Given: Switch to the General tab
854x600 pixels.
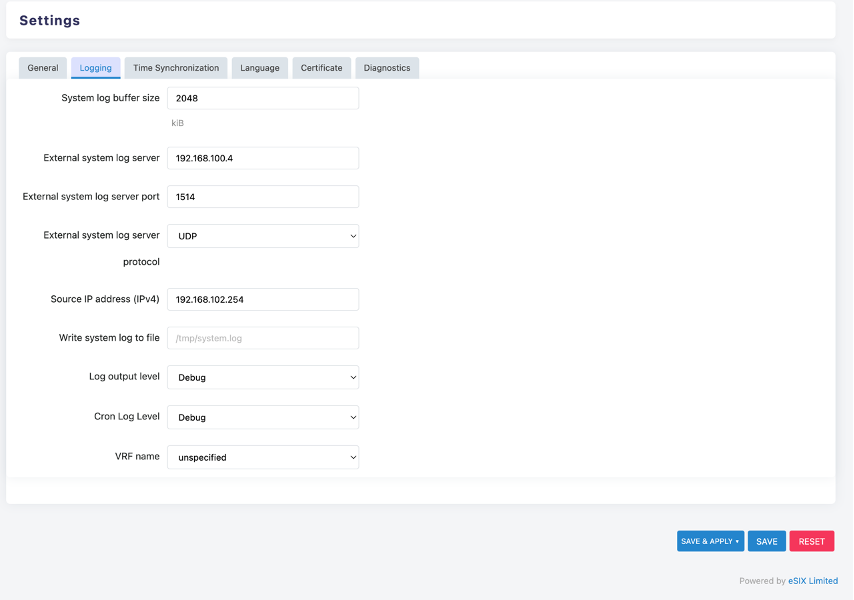Looking at the screenshot, I should [x=42, y=67].
